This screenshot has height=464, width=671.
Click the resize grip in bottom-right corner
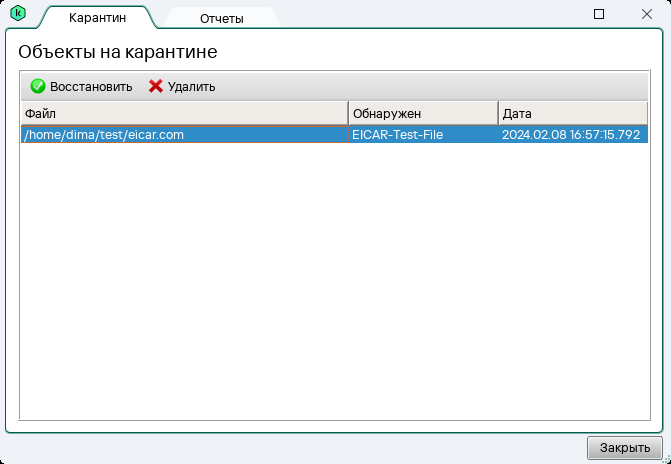(664, 457)
